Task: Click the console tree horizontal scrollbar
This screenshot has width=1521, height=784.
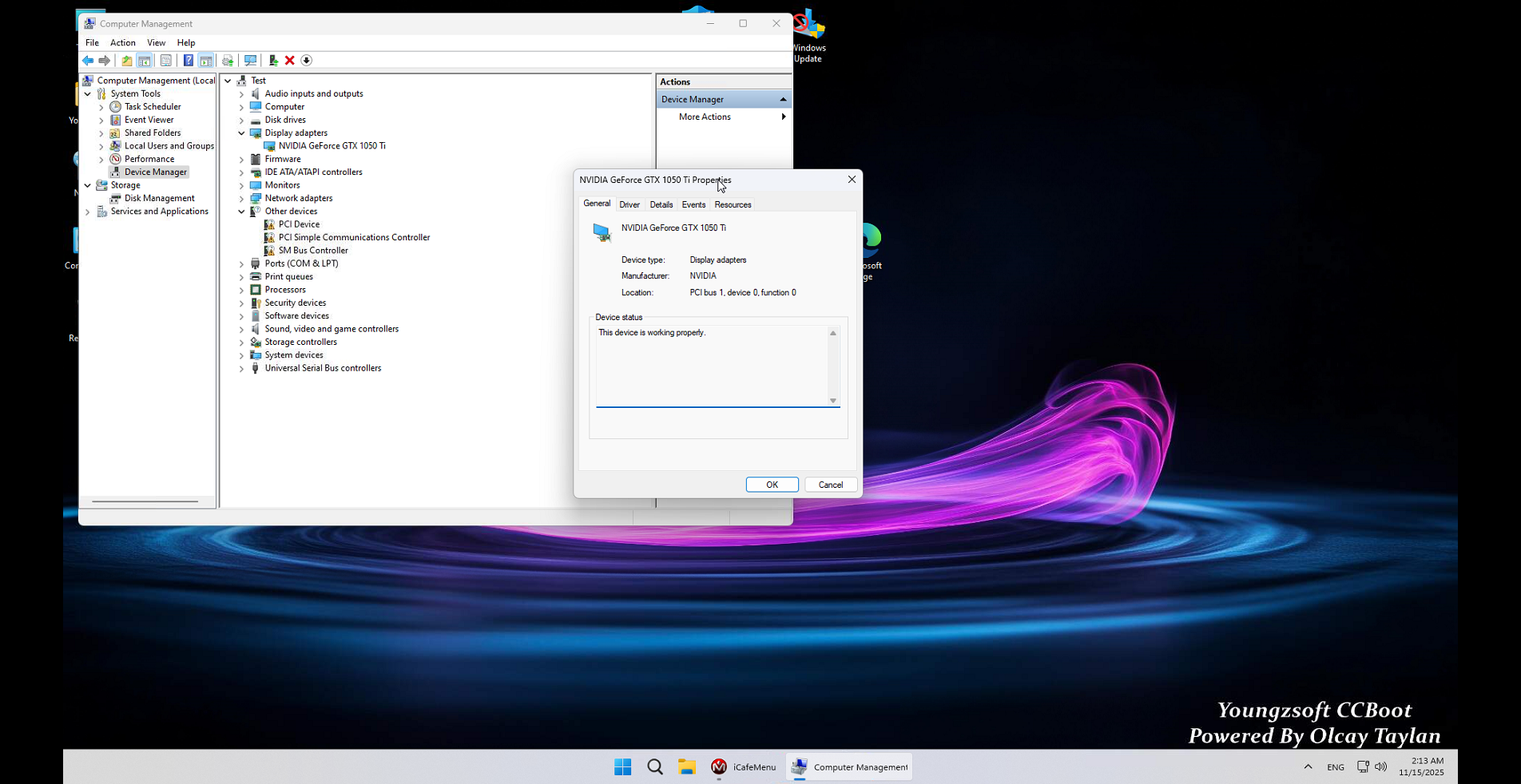Action: point(145,501)
